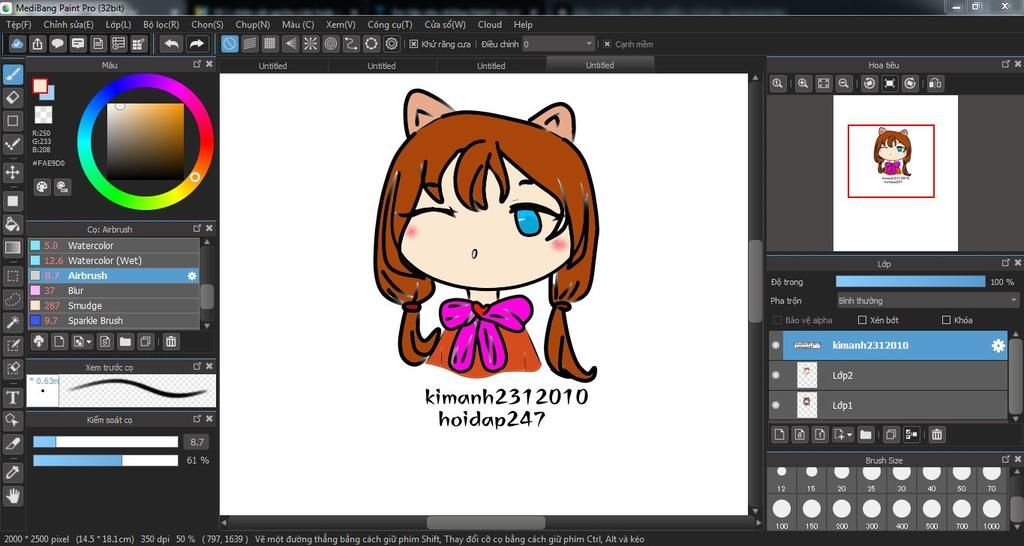This screenshot has width=1024, height=546.
Task: Select the Move tool
Action: coord(12,172)
